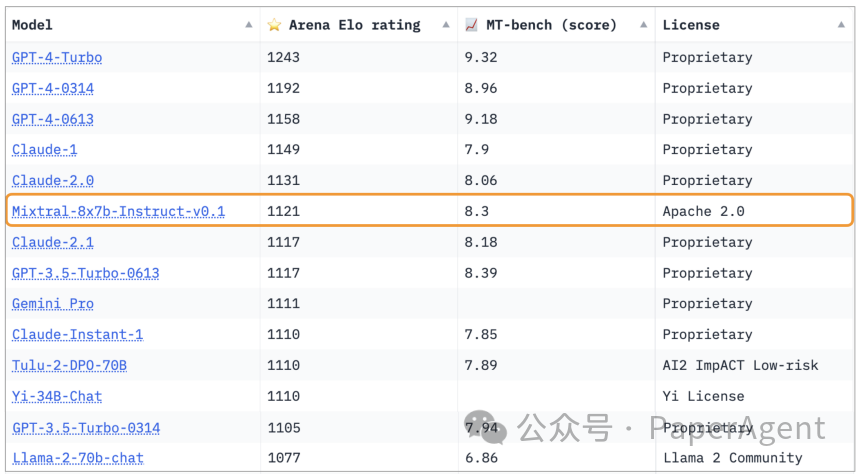Select the Elo value 1149
The width and height of the screenshot is (862, 474).
tap(284, 150)
